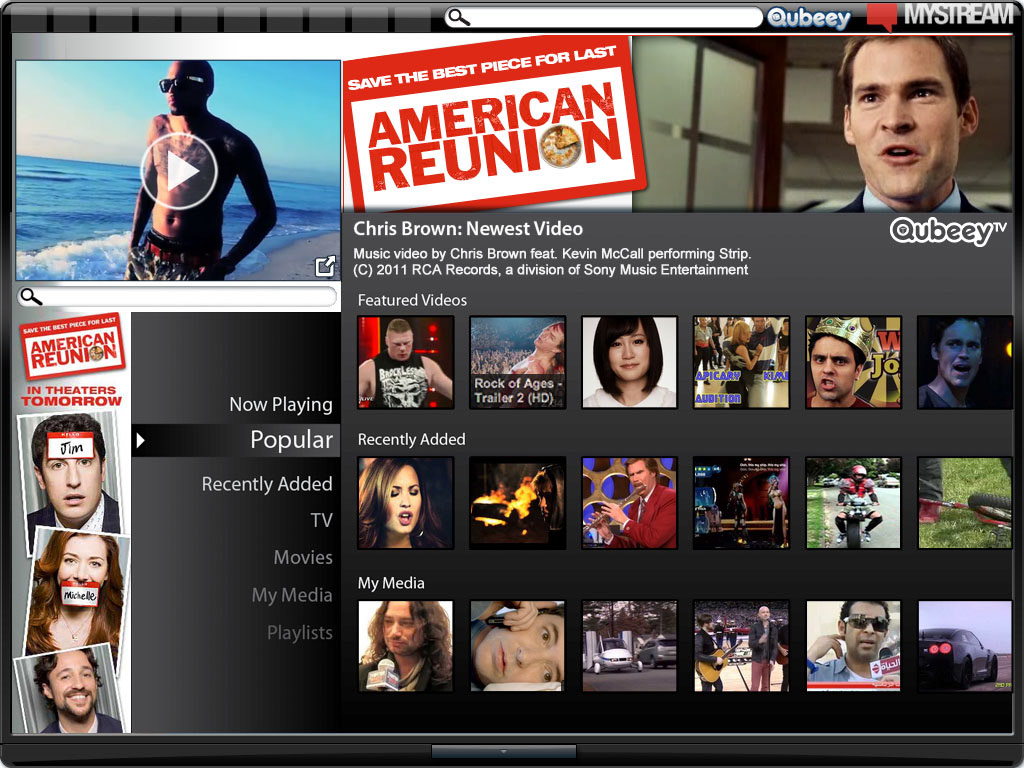Open the flying car on road video
1024x768 pixels.
click(x=629, y=646)
